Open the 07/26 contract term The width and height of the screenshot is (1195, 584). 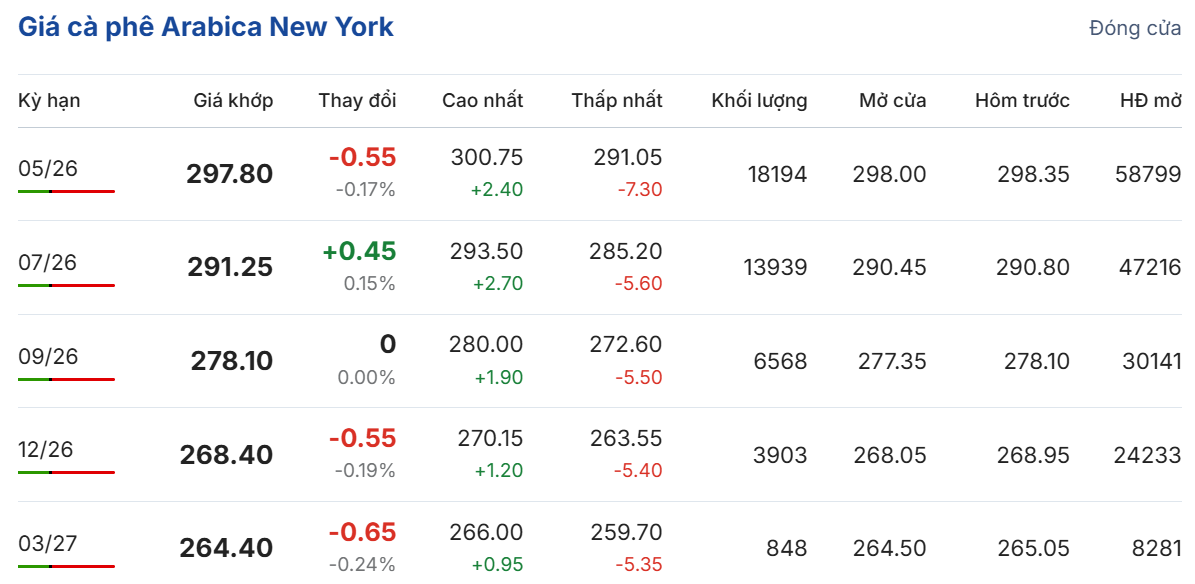click(x=47, y=262)
